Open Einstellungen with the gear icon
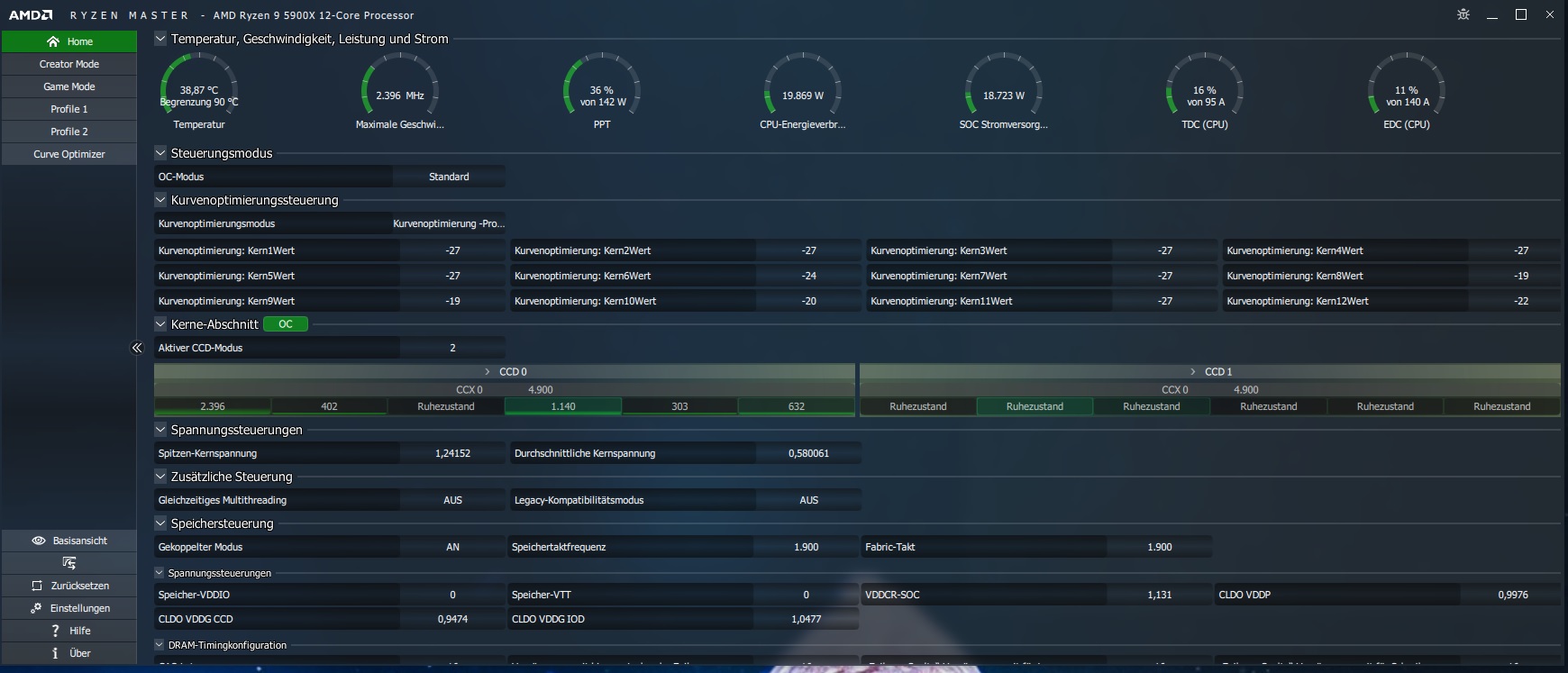 click(36, 608)
